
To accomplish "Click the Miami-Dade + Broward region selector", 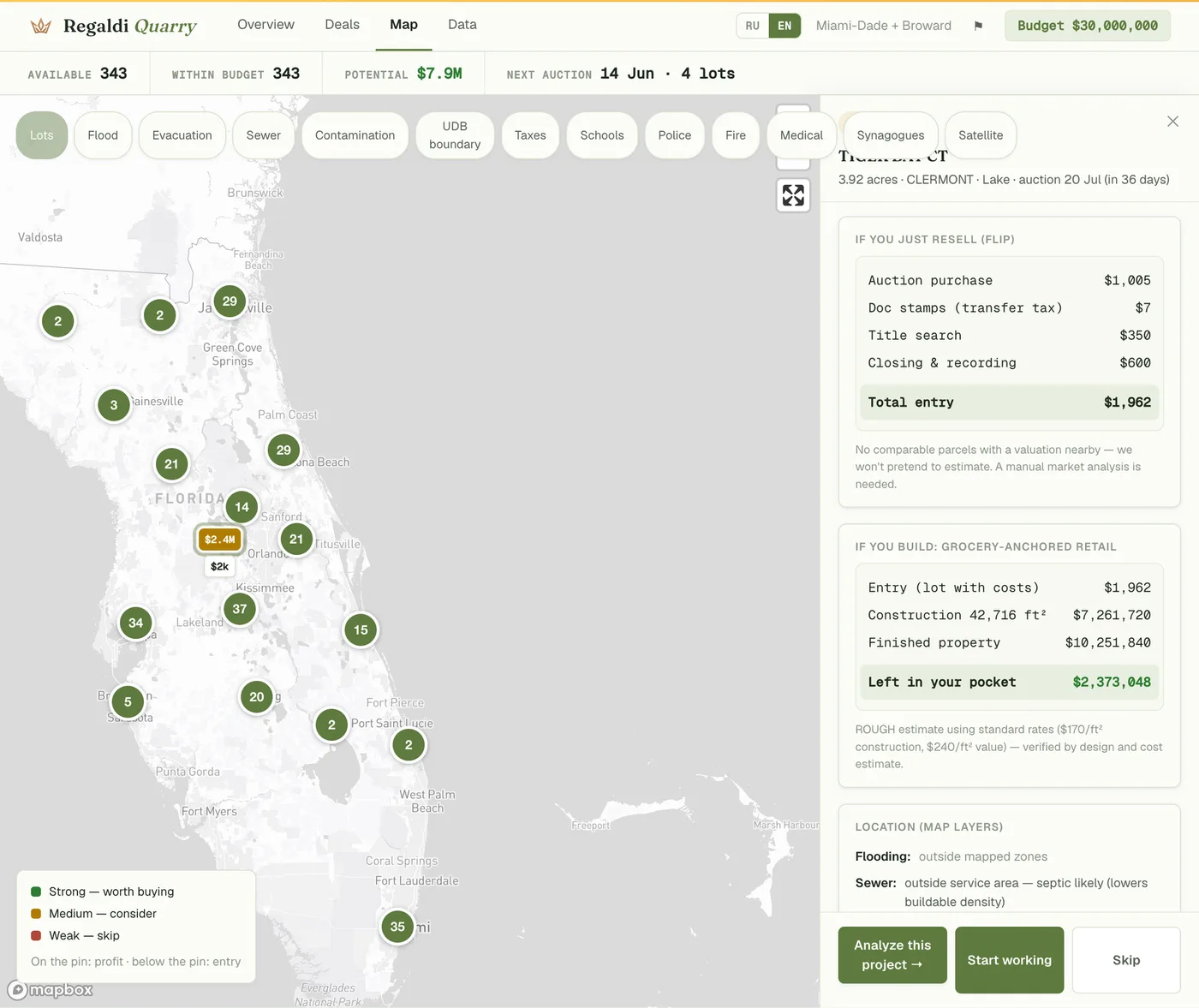I will tap(884, 26).
